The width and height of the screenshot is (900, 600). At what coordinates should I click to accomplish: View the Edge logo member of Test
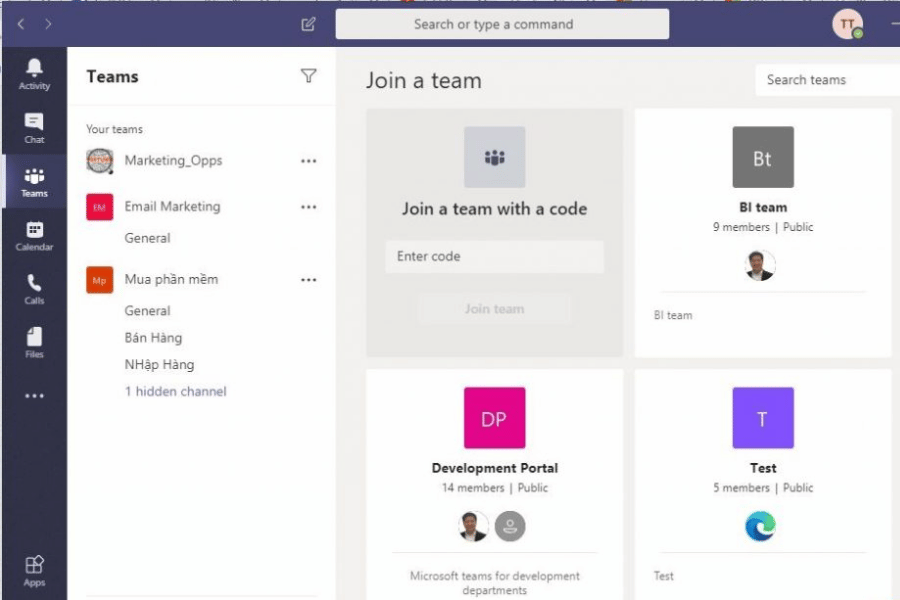coord(760,526)
